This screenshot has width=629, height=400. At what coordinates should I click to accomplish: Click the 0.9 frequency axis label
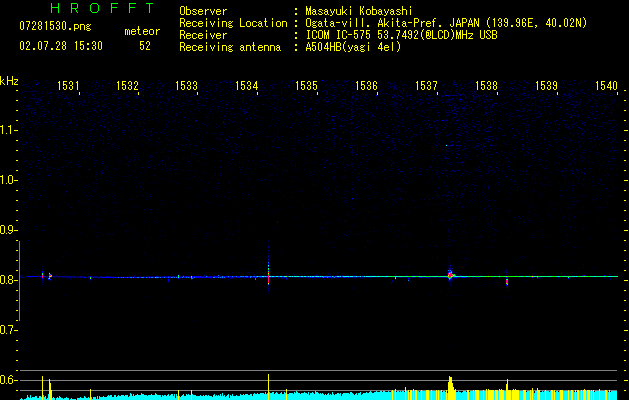(x=8, y=230)
